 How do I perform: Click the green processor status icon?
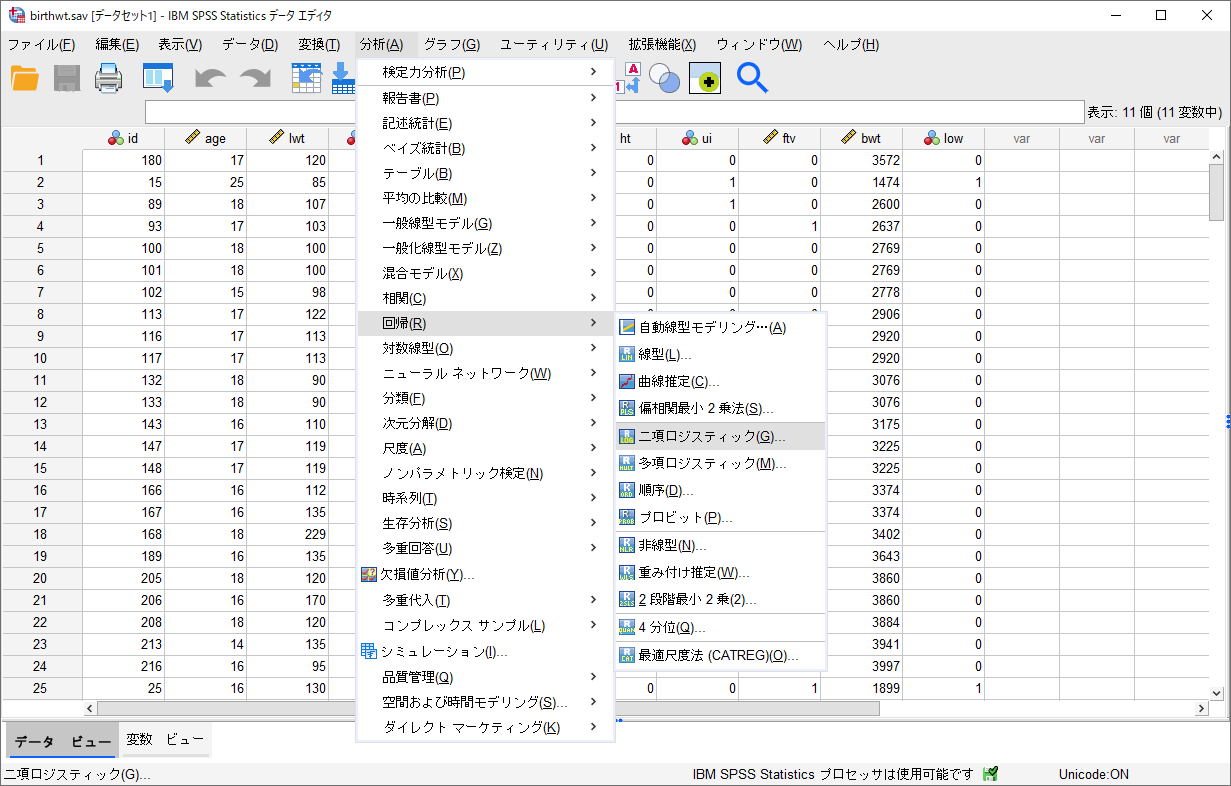click(x=991, y=772)
